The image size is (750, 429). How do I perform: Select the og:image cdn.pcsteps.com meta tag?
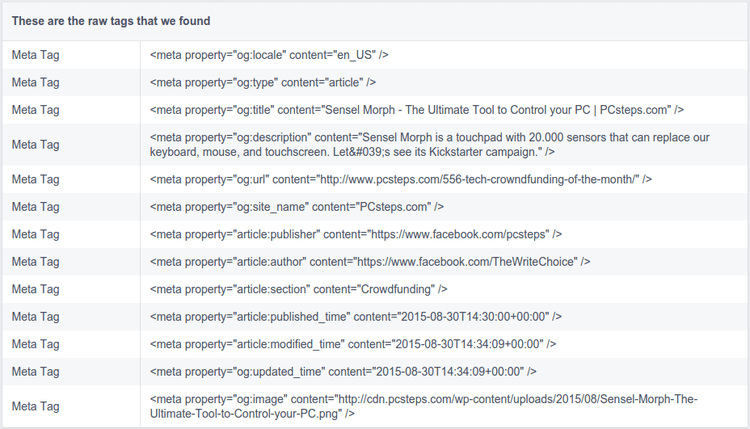pos(424,406)
